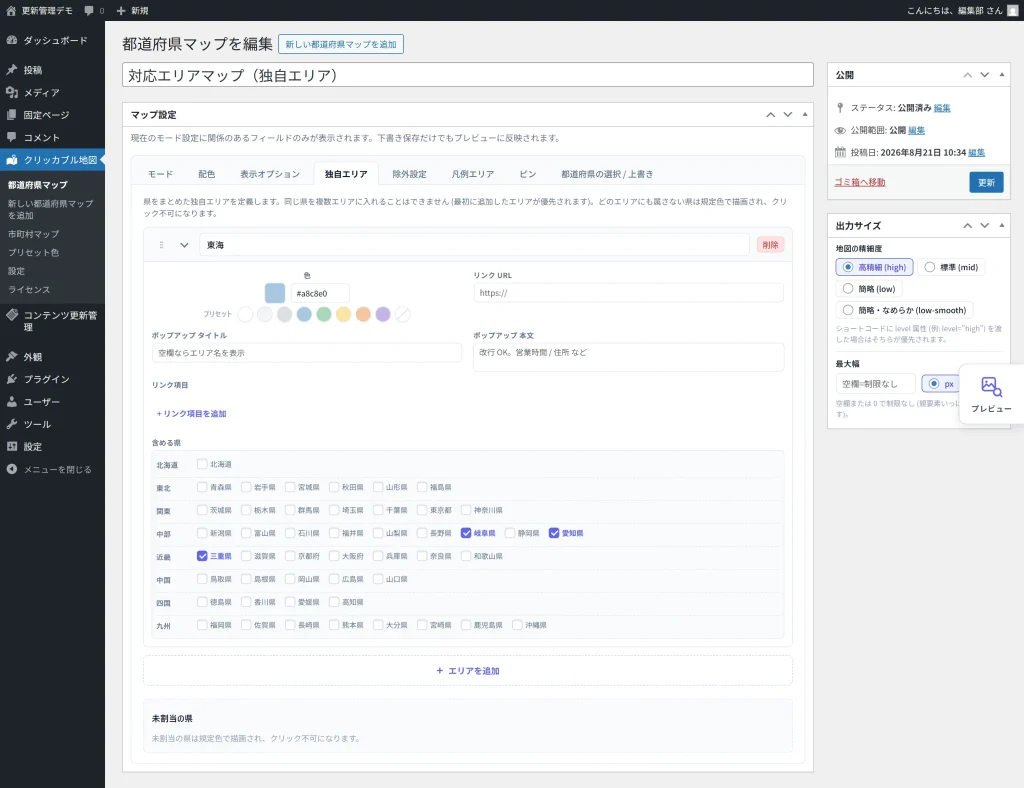Select the 標準 (mid) radio option
The width and height of the screenshot is (1024, 788).
pyautogui.click(x=929, y=267)
